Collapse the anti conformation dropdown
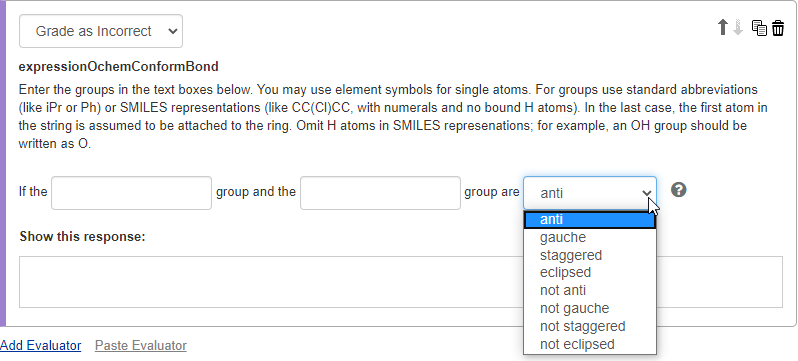Screen dimensions: 798x361 click(x=590, y=193)
